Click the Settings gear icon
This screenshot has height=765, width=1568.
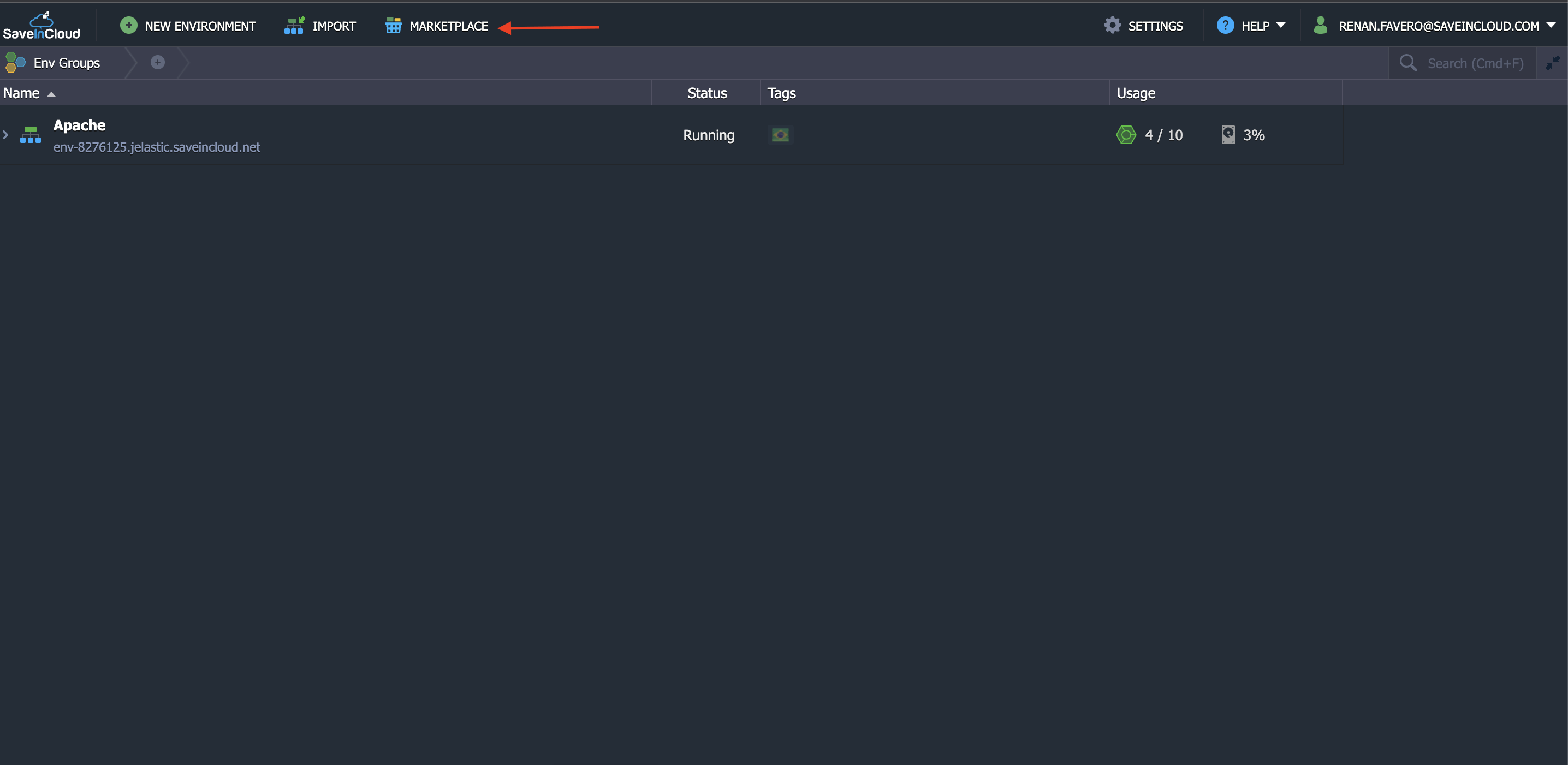point(1113,26)
